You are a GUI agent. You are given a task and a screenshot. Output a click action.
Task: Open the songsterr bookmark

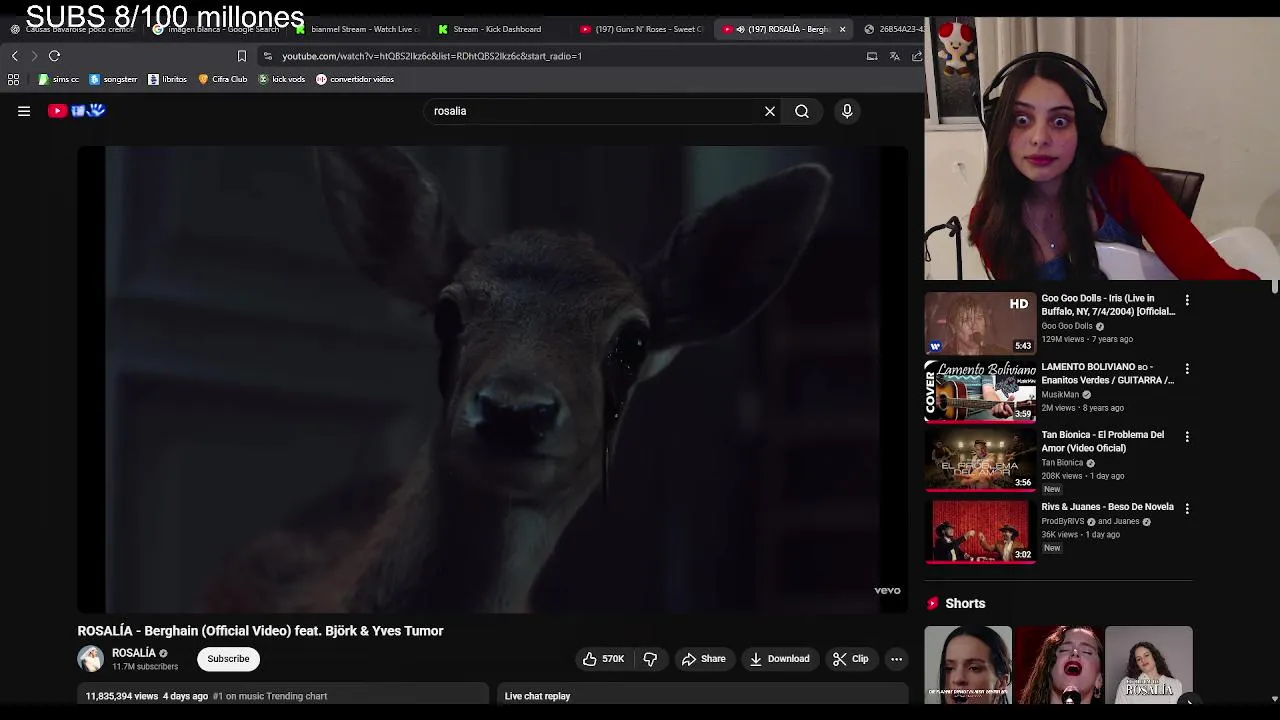tap(114, 79)
